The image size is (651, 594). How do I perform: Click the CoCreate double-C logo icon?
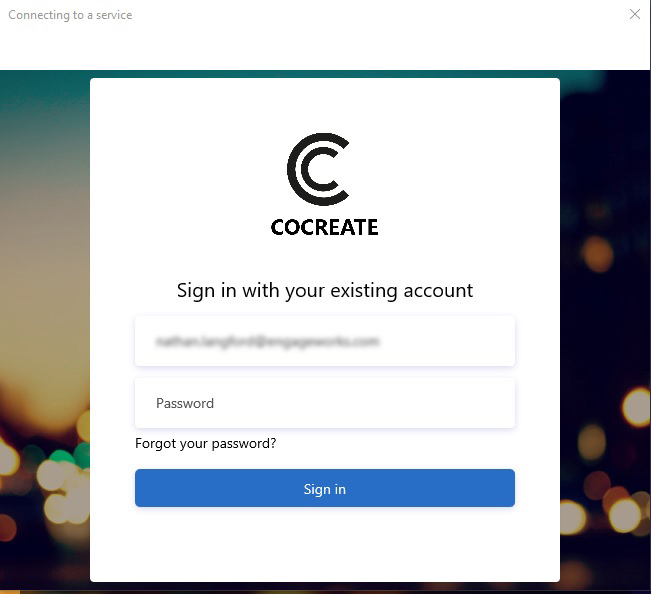click(318, 169)
